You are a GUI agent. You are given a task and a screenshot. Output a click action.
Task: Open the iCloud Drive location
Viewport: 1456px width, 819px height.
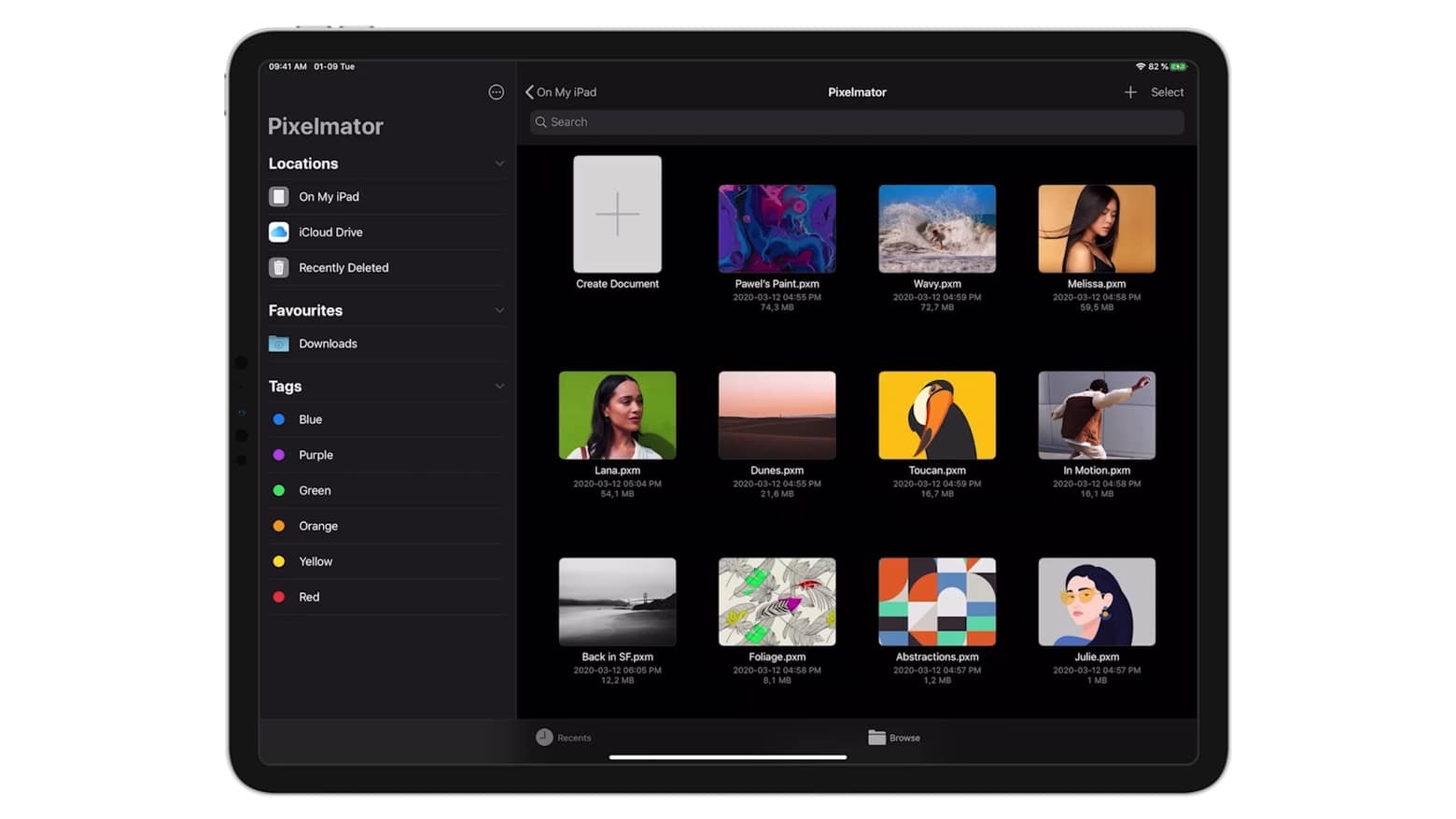(x=330, y=232)
